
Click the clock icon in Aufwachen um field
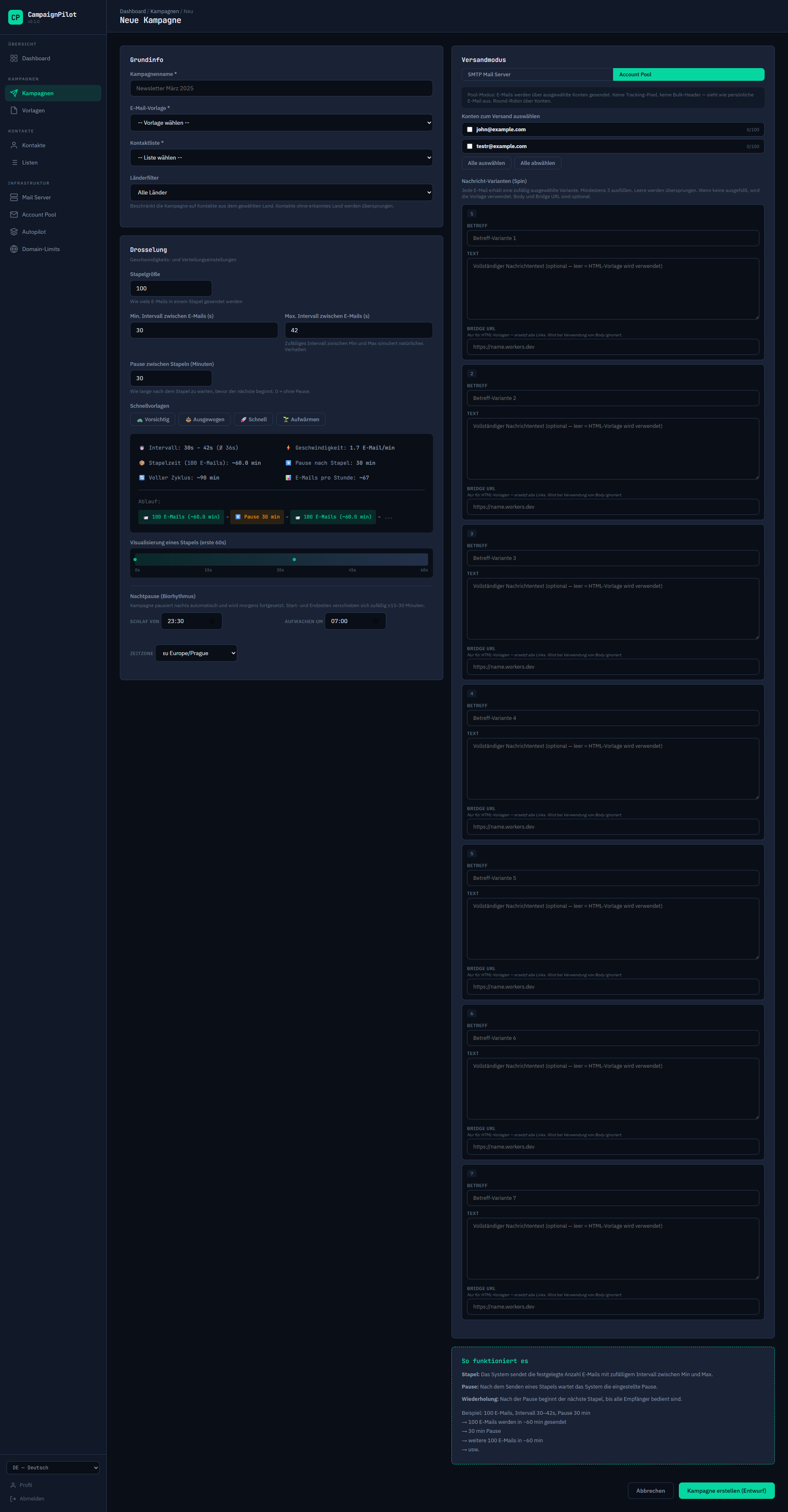[x=375, y=621]
